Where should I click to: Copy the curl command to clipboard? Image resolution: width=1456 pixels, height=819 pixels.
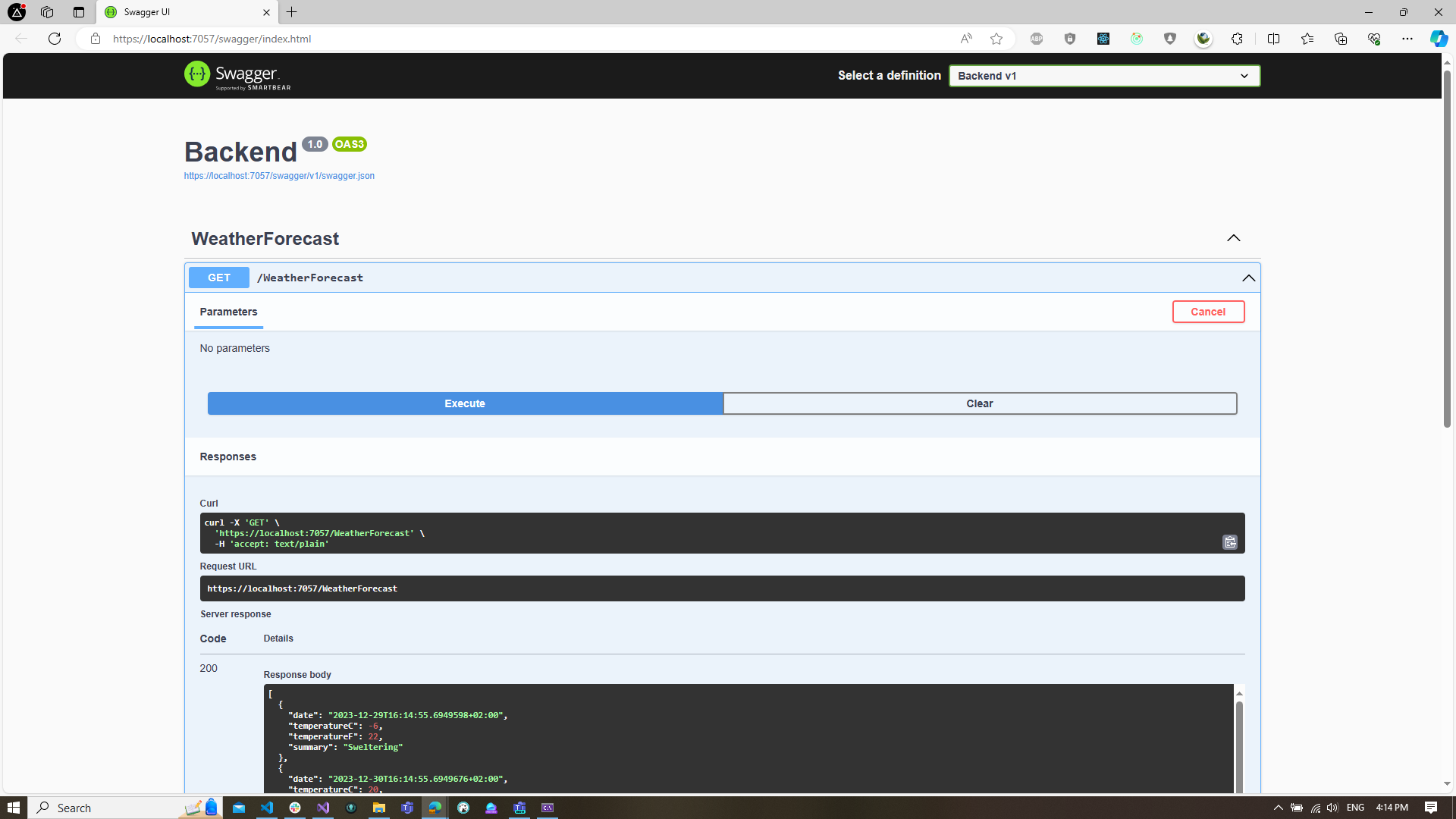point(1229,542)
